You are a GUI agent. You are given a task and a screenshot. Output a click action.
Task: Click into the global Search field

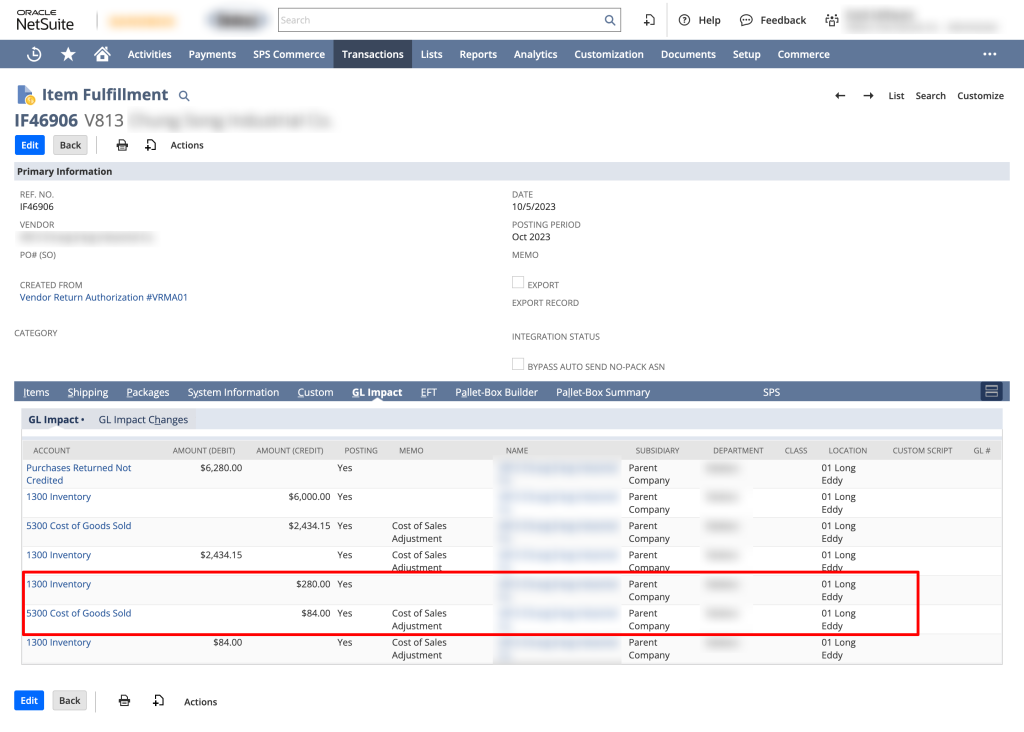click(440, 20)
